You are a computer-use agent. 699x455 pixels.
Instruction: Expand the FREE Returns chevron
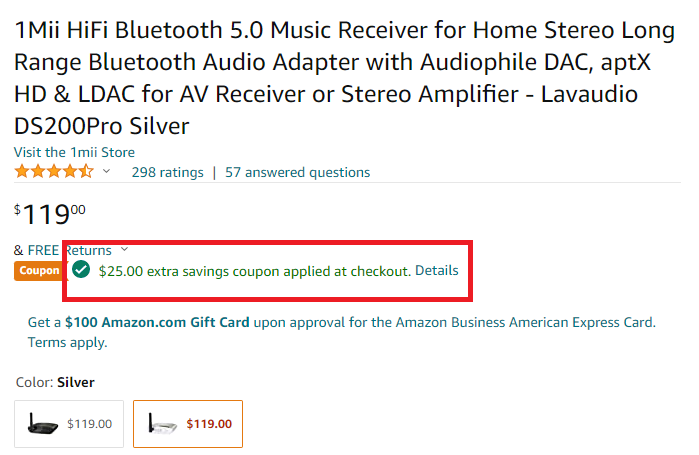124,249
